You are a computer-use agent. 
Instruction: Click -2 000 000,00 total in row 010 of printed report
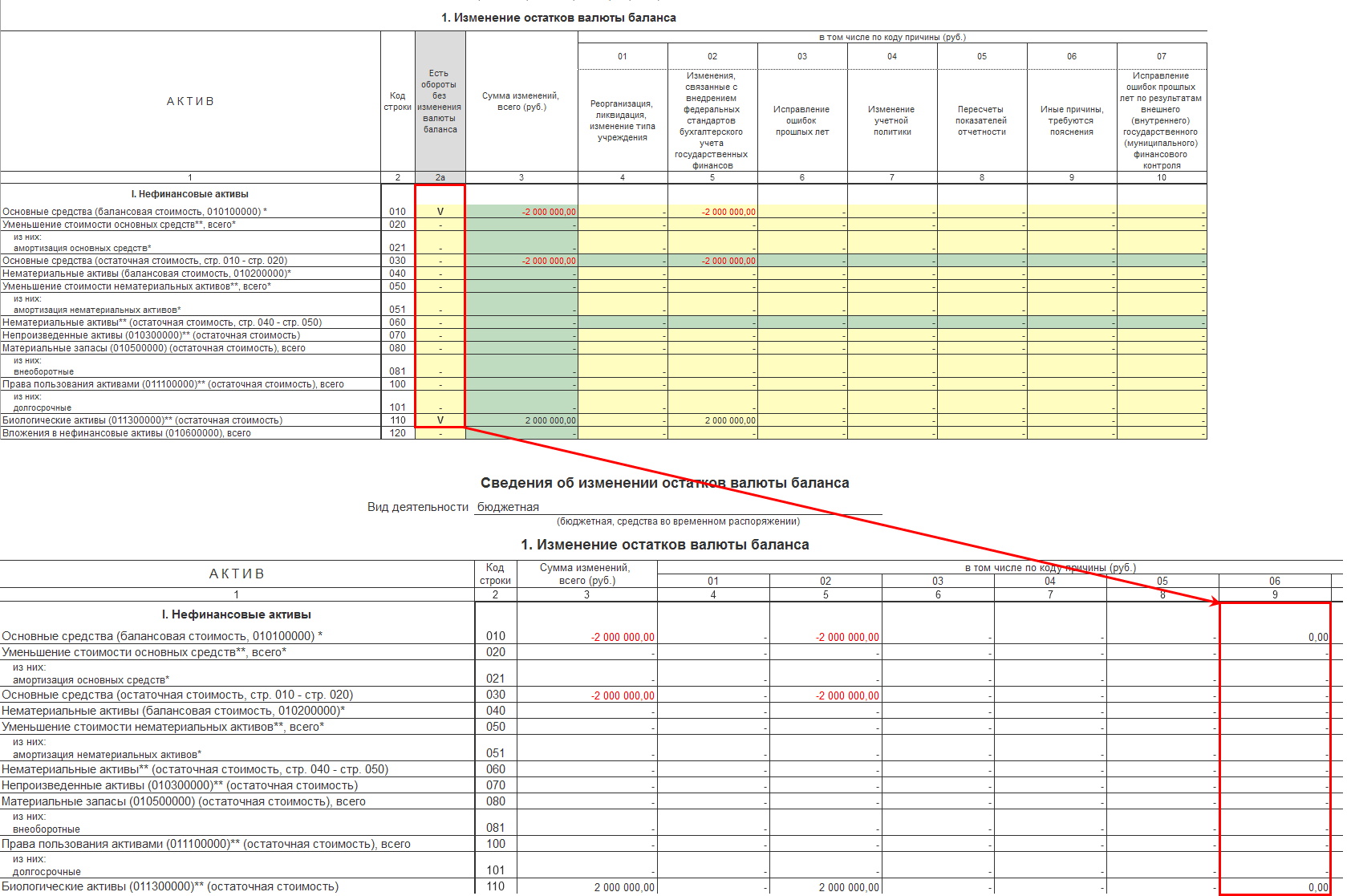pyautogui.click(x=623, y=638)
